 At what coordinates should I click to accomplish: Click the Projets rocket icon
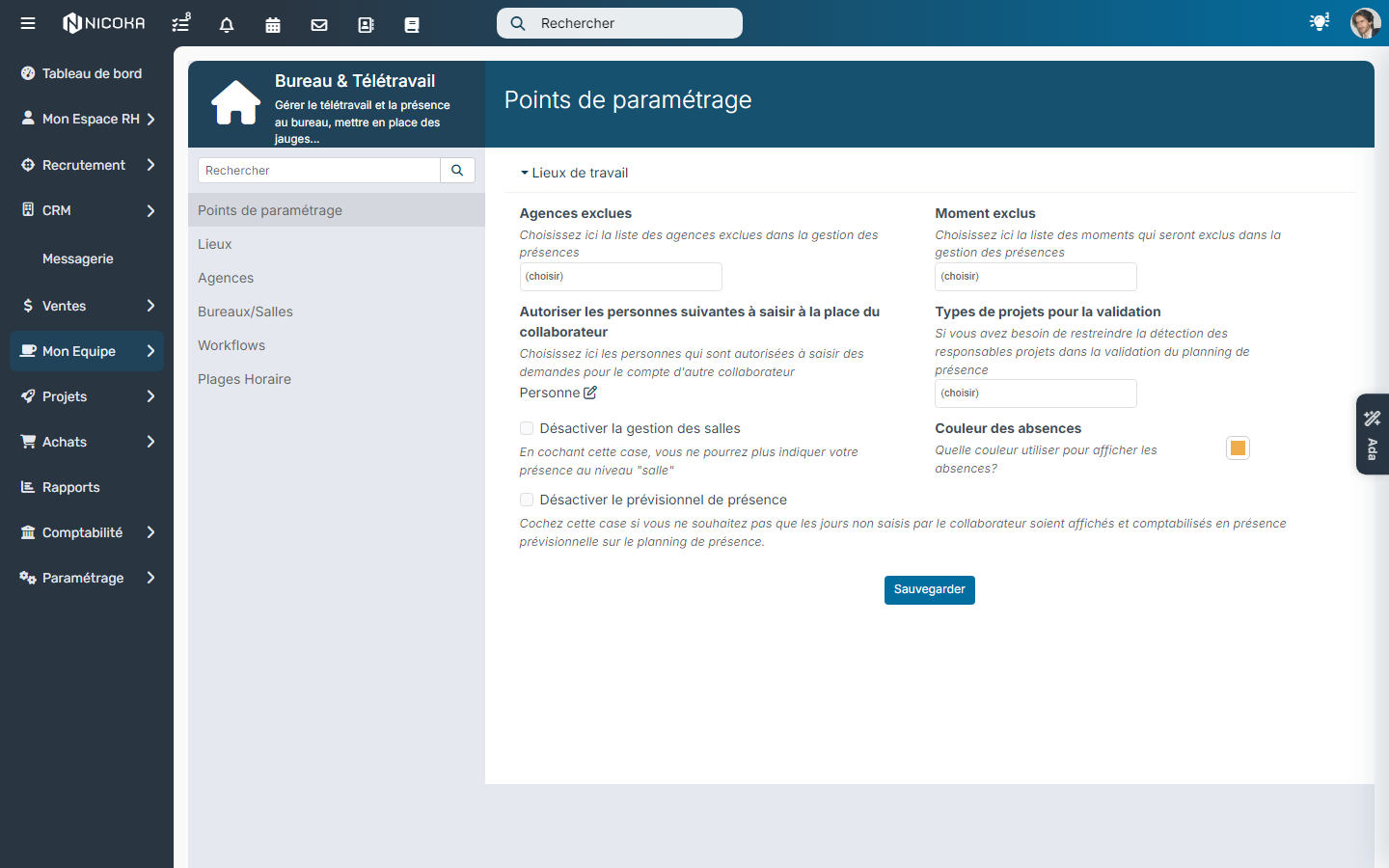(28, 396)
